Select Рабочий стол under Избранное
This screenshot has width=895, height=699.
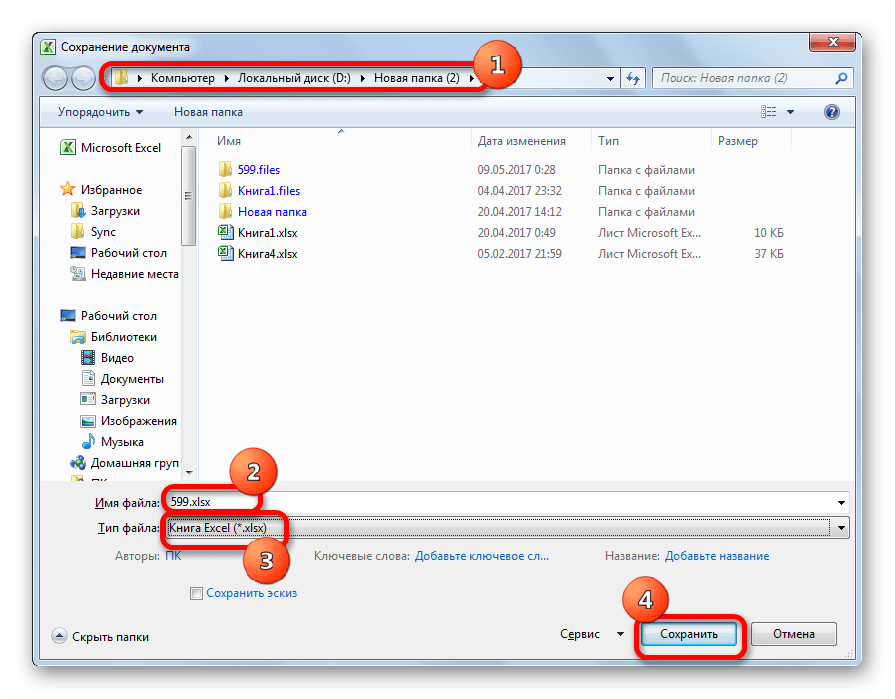tap(128, 253)
